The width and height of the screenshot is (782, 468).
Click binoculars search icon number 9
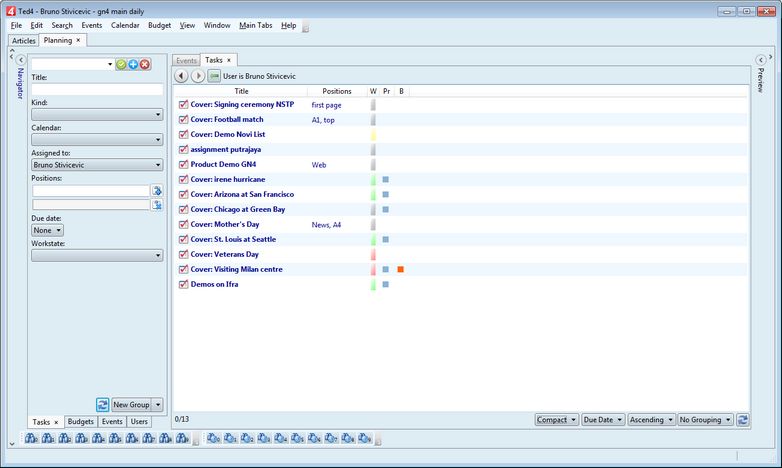[183, 439]
